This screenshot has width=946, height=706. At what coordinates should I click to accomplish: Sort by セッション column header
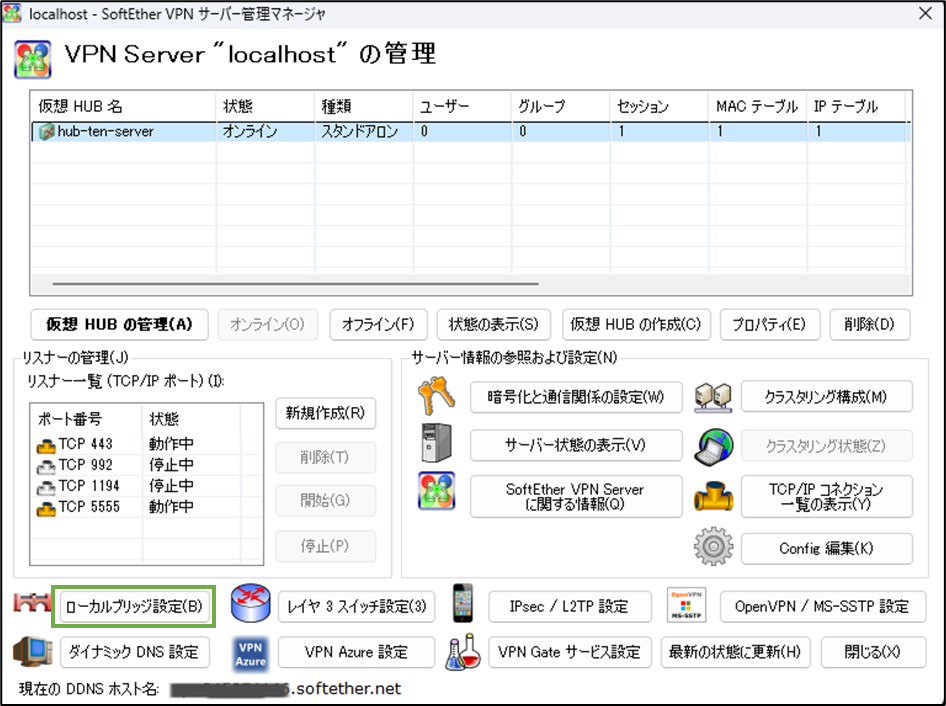coord(659,106)
